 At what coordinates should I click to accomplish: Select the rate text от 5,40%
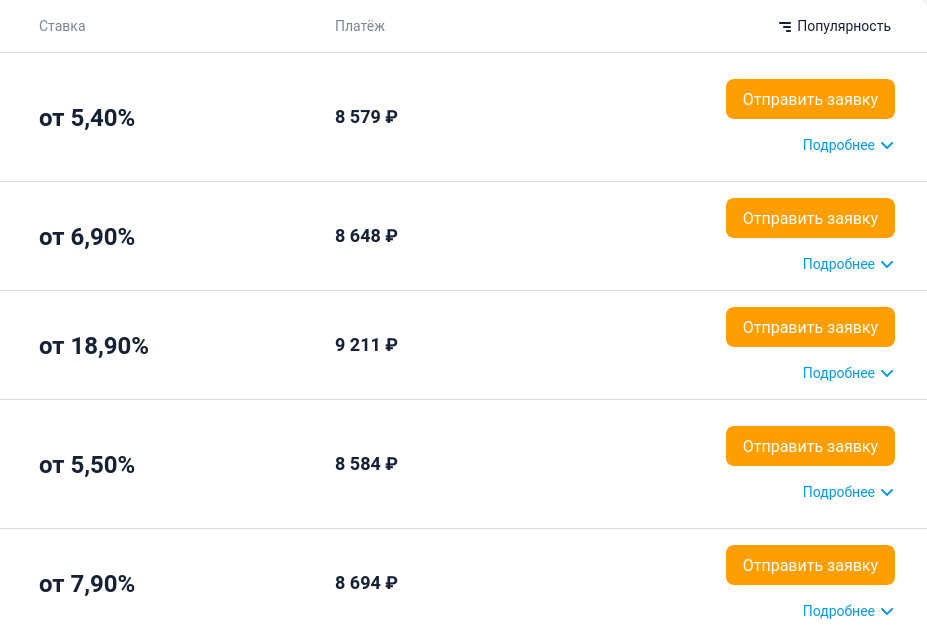click(87, 118)
